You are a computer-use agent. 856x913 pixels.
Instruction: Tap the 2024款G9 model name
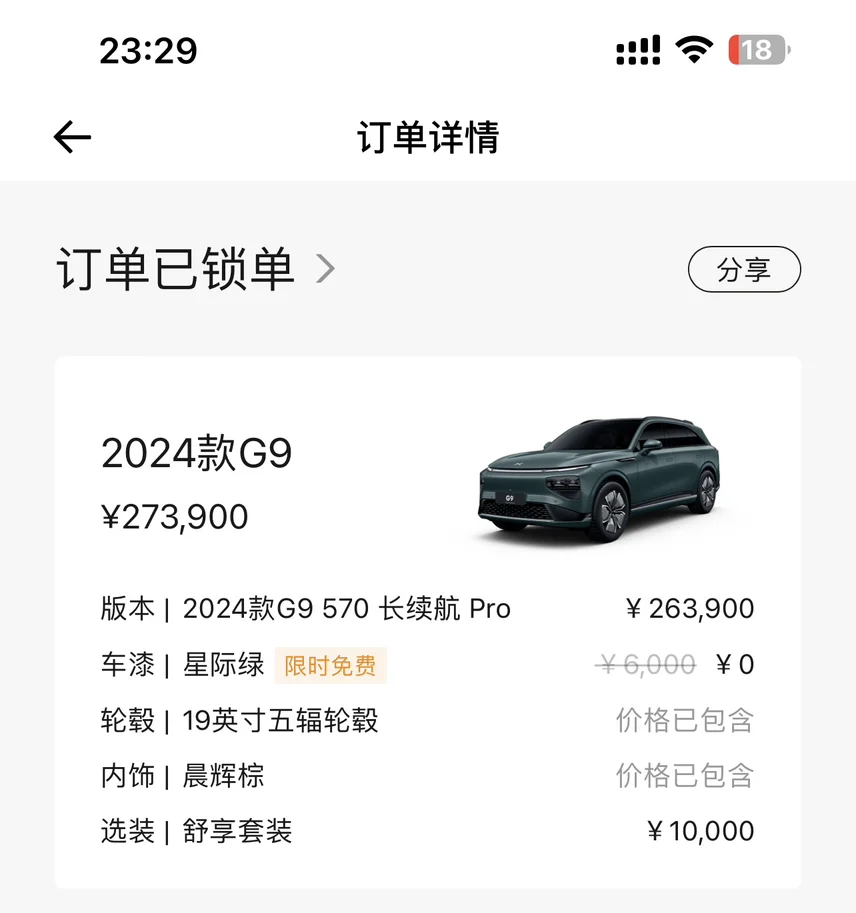tap(197, 454)
